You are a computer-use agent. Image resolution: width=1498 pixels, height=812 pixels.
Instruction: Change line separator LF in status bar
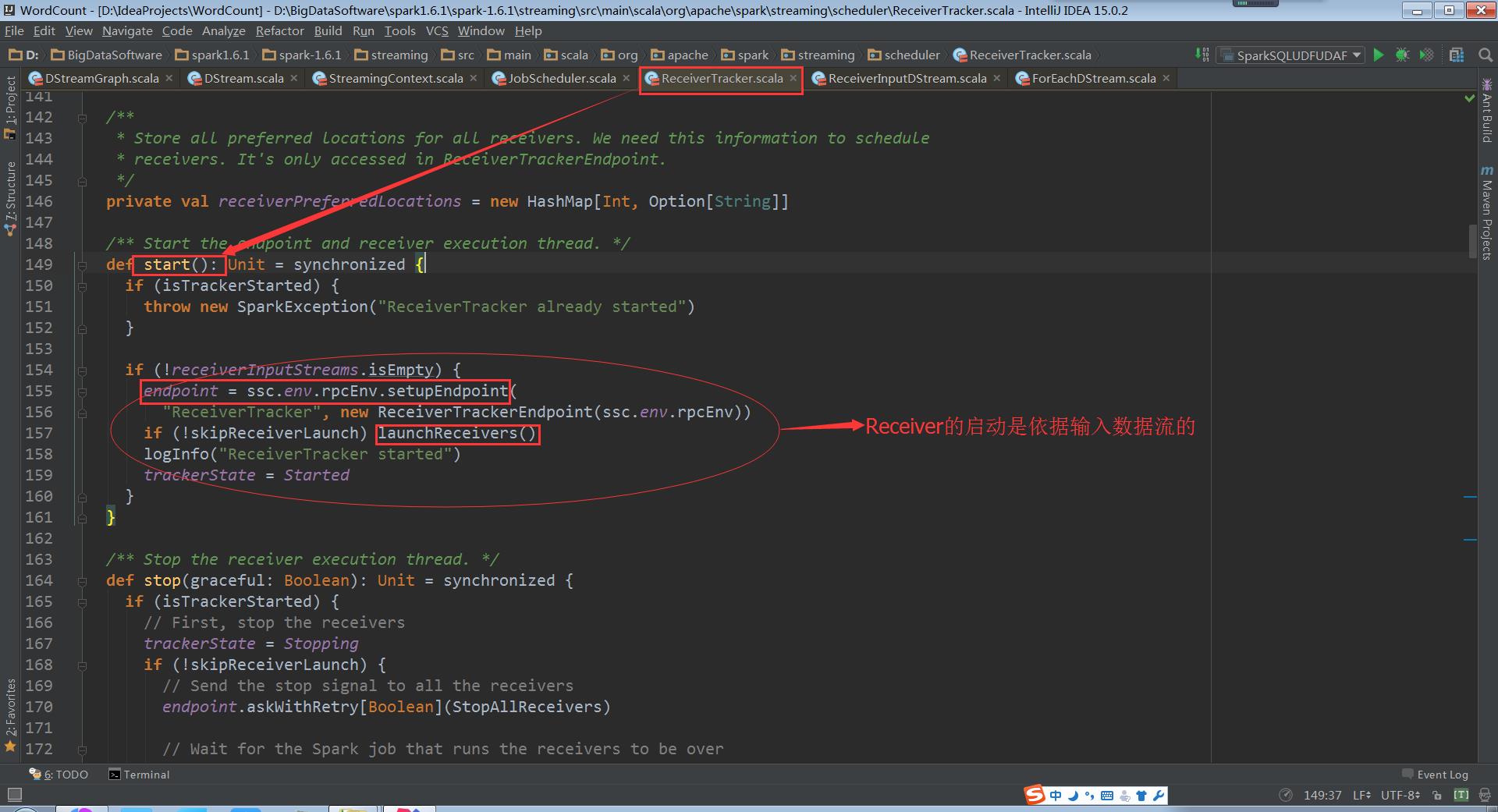click(x=1361, y=795)
